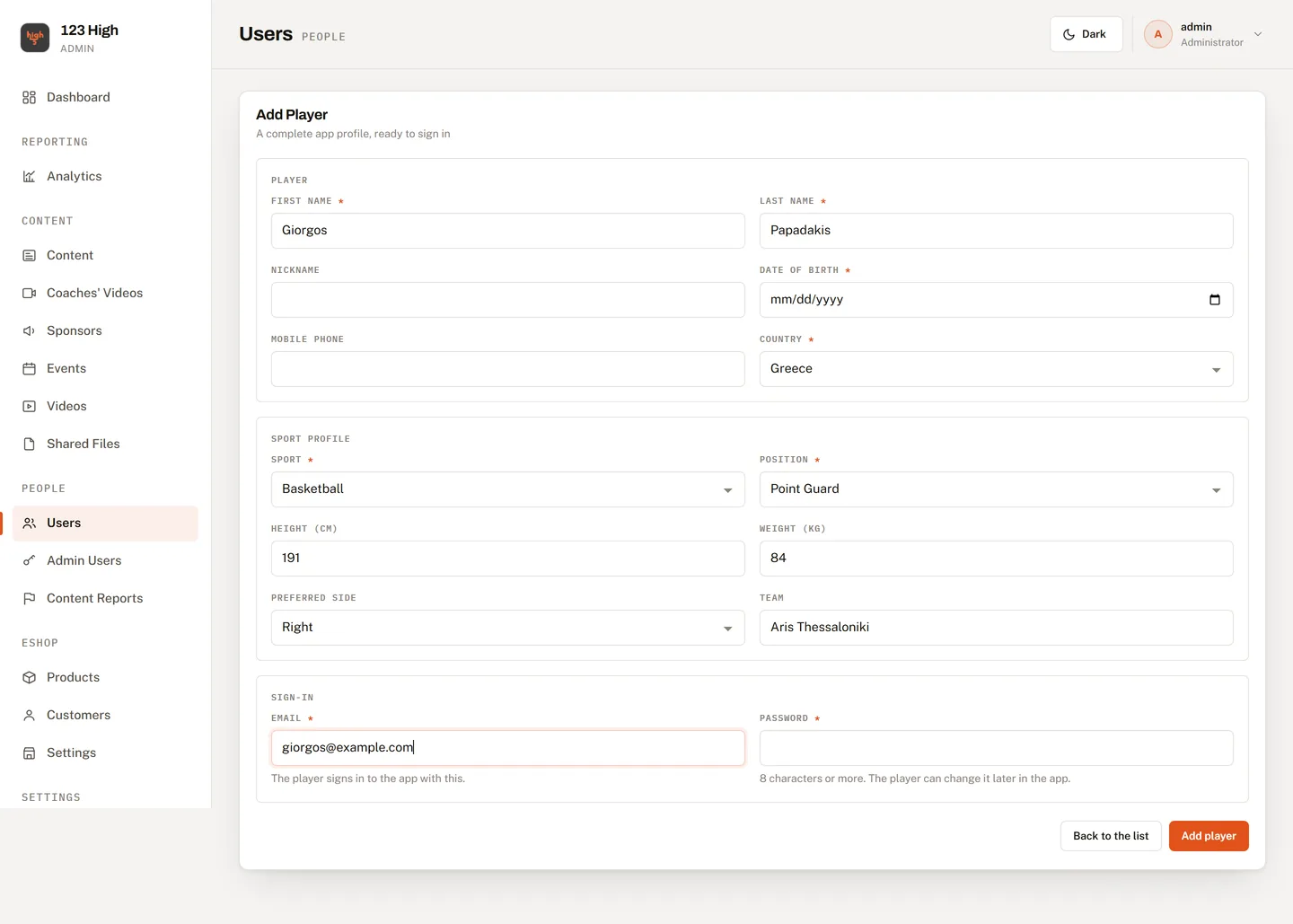Image resolution: width=1293 pixels, height=924 pixels.
Task: Click the Customers person icon
Action: [29, 715]
